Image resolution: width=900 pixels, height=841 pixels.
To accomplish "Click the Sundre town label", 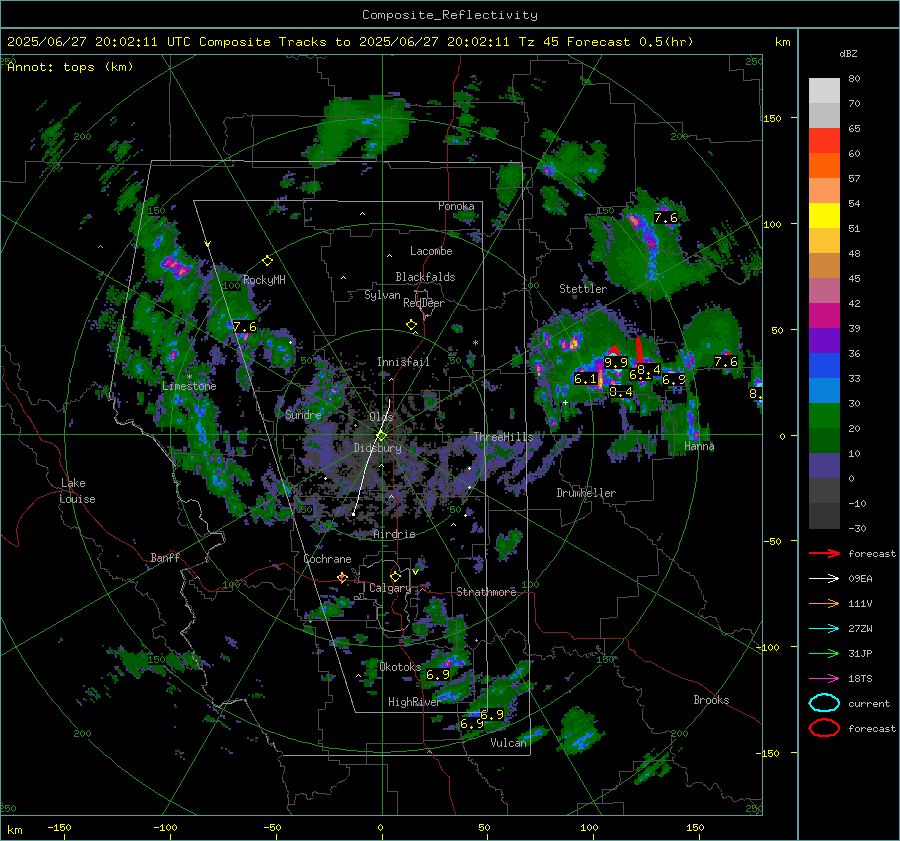I will point(303,415).
